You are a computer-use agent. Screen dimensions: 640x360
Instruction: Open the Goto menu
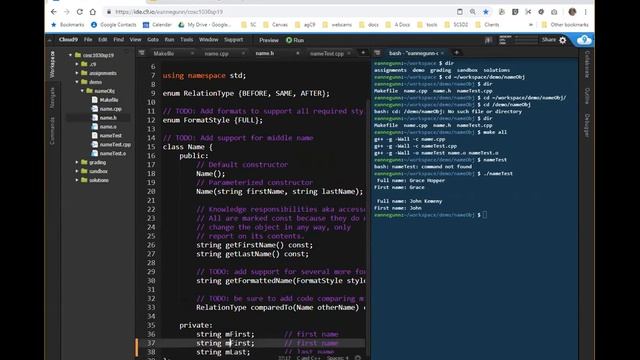click(153, 40)
